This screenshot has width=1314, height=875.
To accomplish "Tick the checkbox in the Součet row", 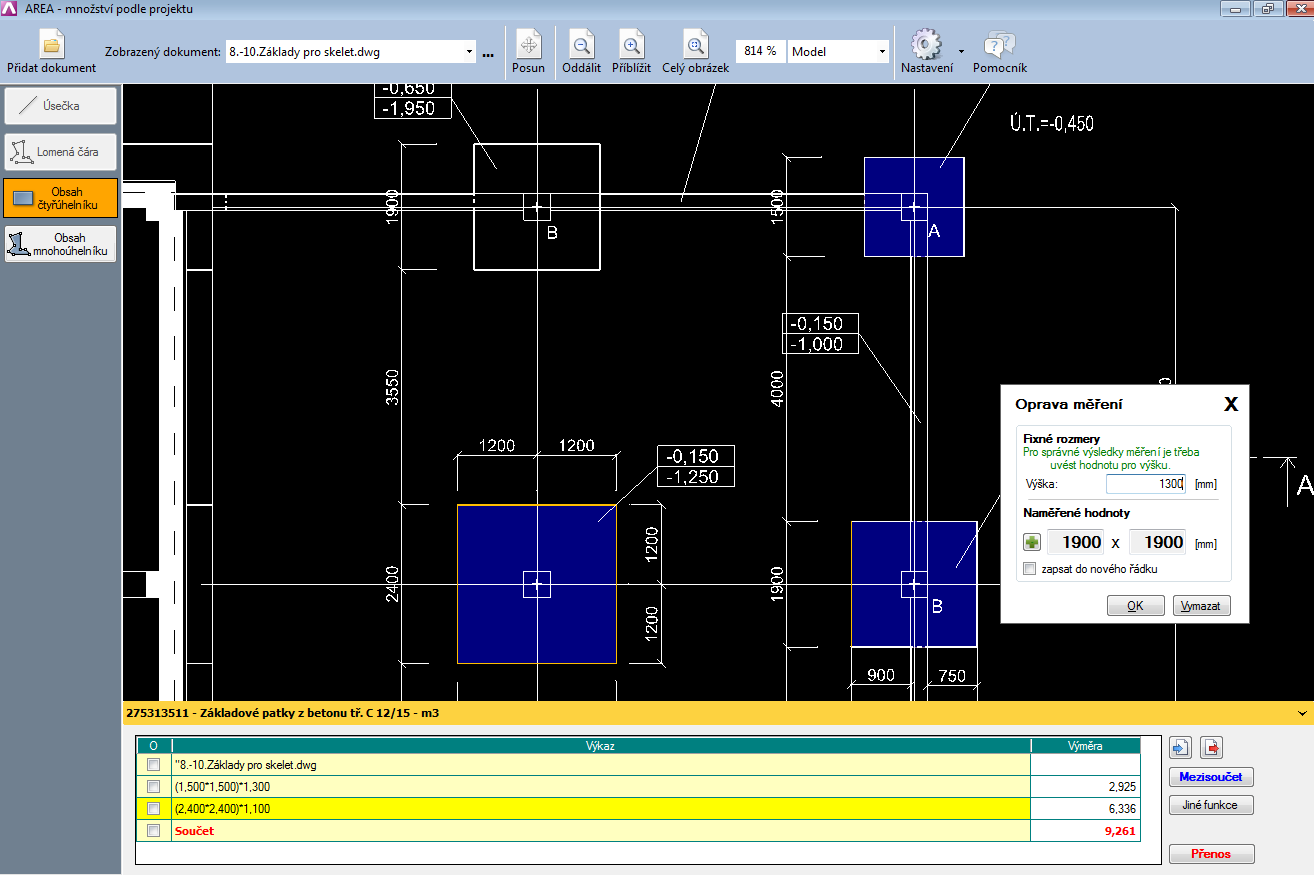I will (153, 831).
